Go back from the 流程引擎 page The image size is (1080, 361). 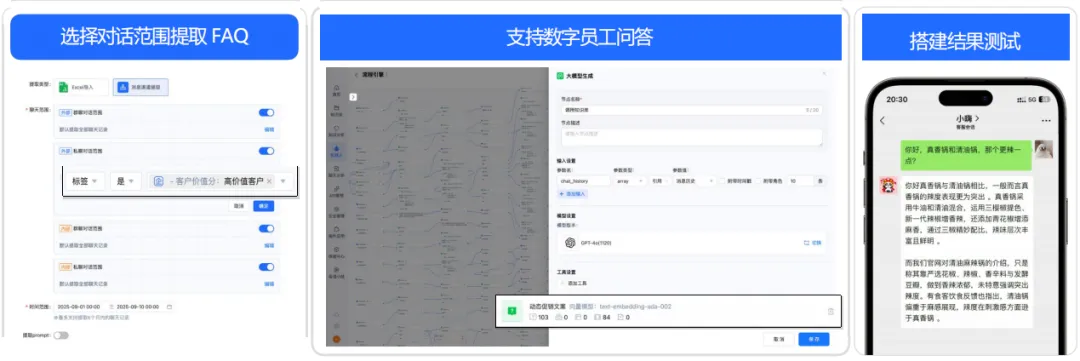(357, 74)
